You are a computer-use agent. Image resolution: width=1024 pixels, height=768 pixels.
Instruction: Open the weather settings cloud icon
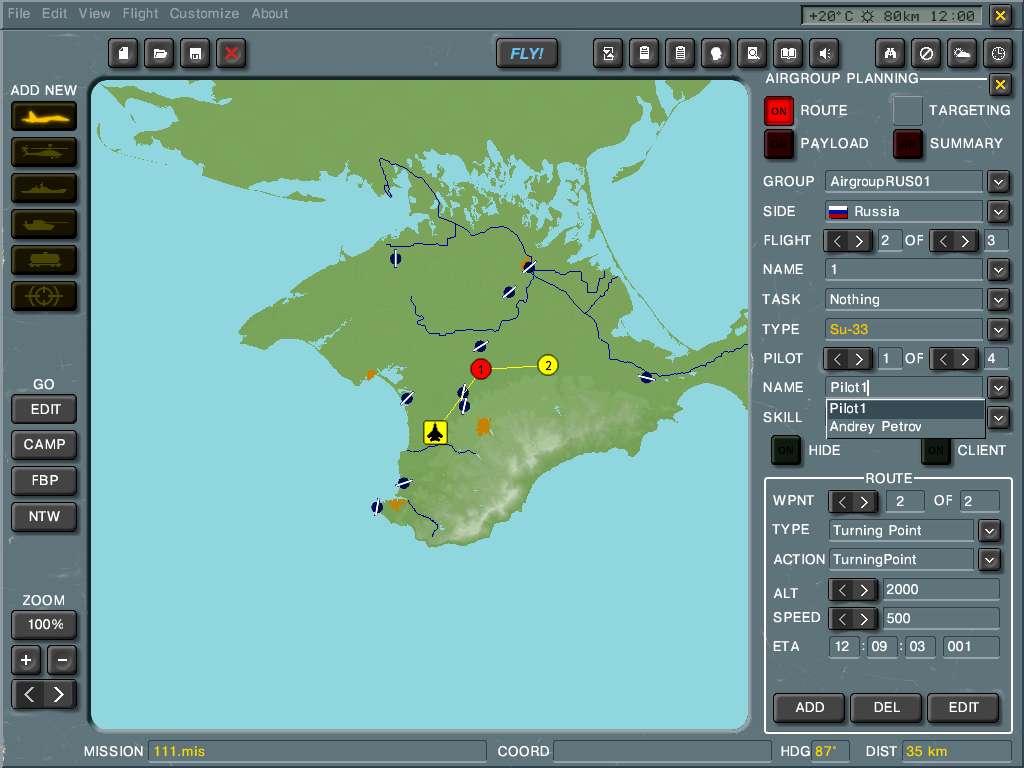point(961,54)
